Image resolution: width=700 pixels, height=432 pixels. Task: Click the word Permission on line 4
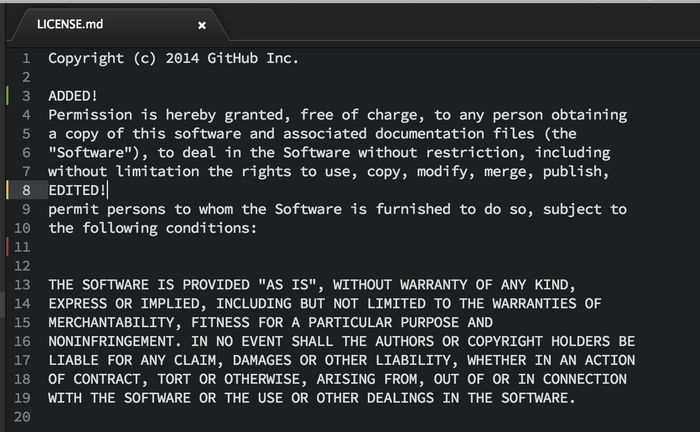tap(90, 115)
